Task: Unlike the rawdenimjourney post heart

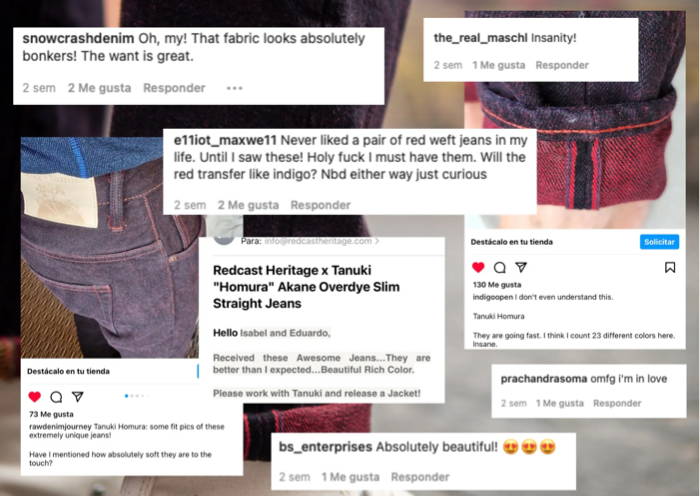Action: point(34,396)
